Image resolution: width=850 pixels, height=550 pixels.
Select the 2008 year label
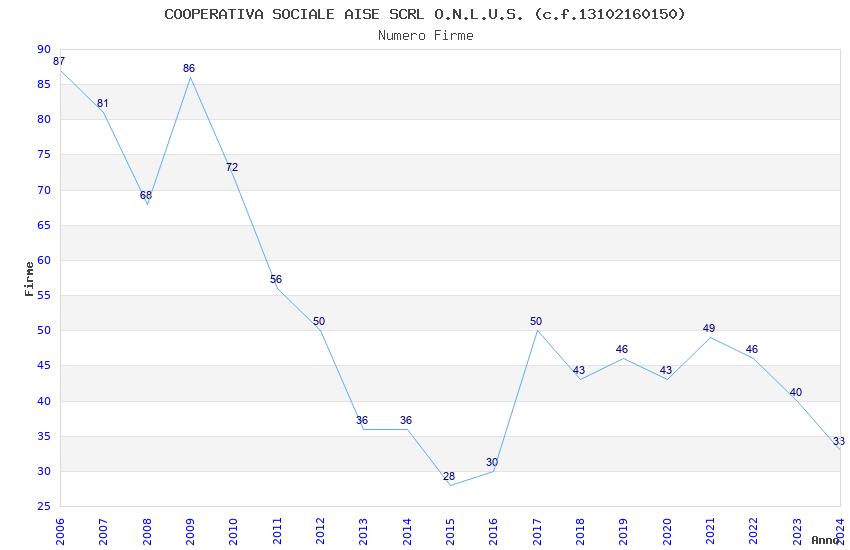point(147,531)
